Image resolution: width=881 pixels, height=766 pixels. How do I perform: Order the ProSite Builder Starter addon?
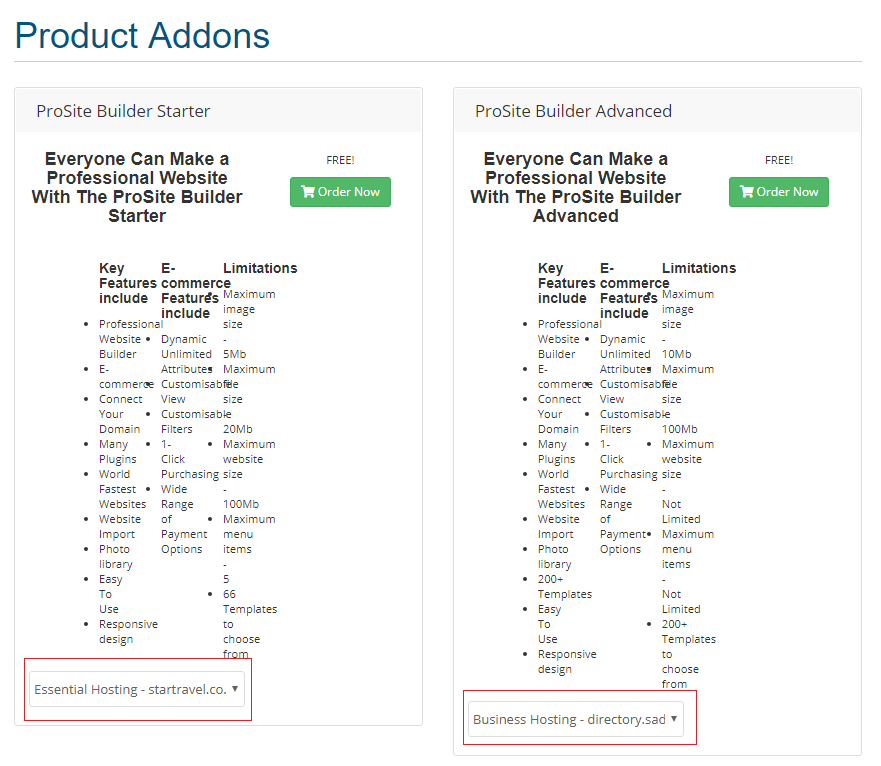(340, 192)
